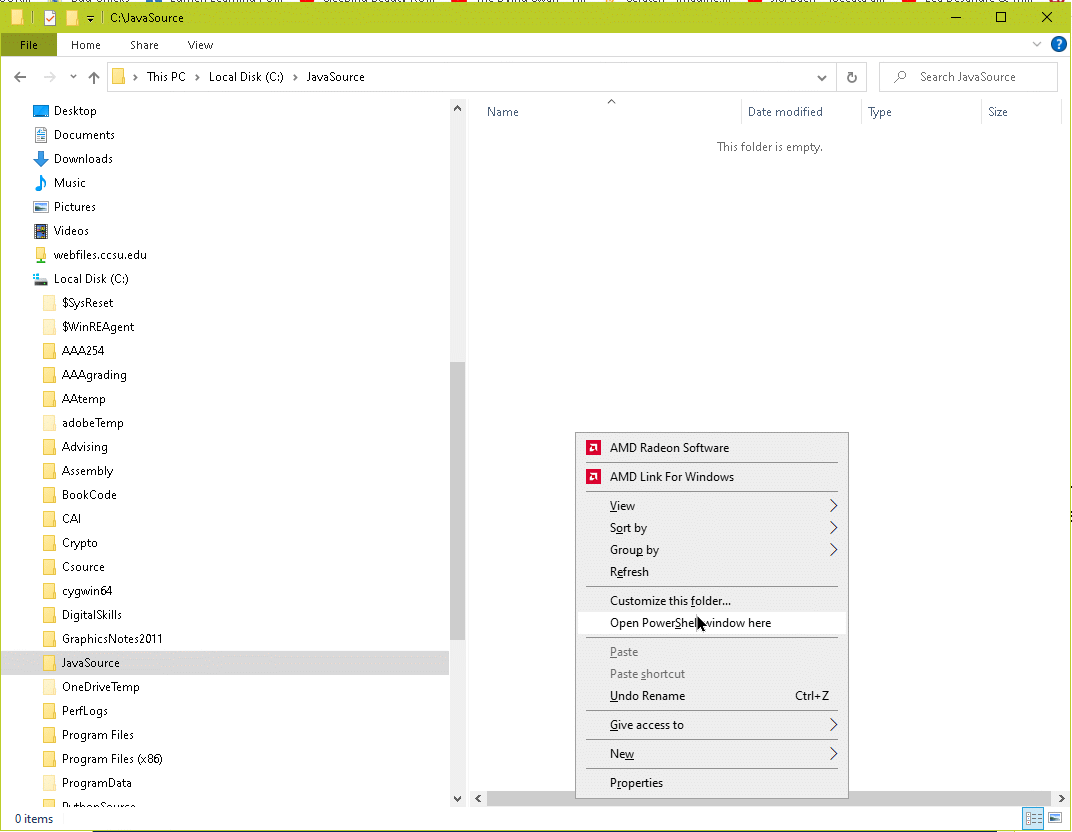Image resolution: width=1072 pixels, height=832 pixels.
Task: Open the cygwin64 folder
Action: [x=87, y=591]
